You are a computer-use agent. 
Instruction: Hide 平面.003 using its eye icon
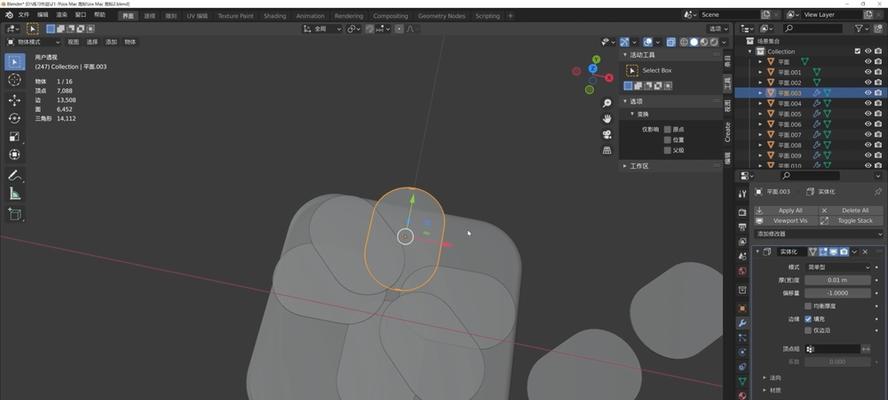point(867,93)
